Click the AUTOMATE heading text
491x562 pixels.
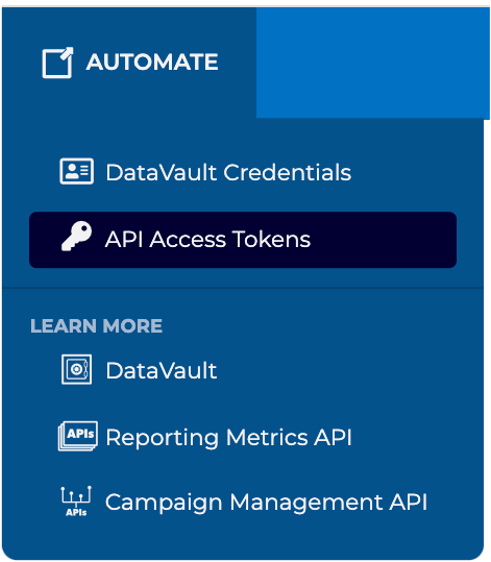coord(152,62)
